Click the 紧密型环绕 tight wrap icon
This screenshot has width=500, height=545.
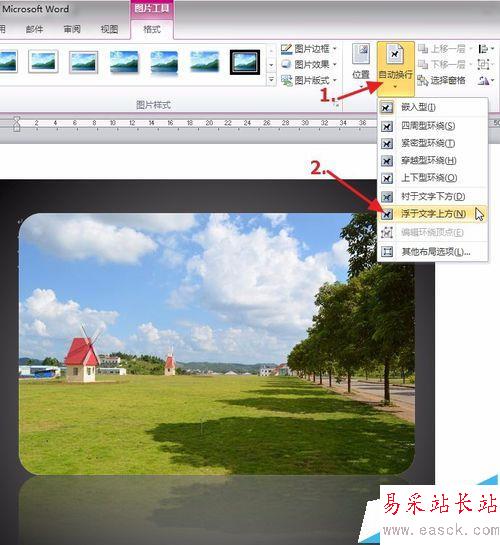tap(387, 144)
